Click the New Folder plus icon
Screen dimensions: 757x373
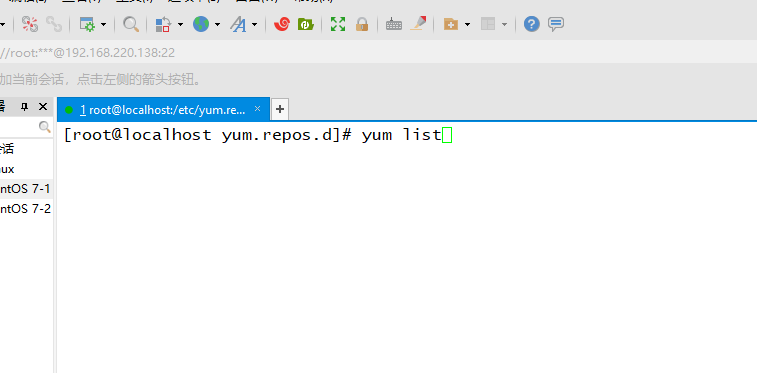[450, 24]
